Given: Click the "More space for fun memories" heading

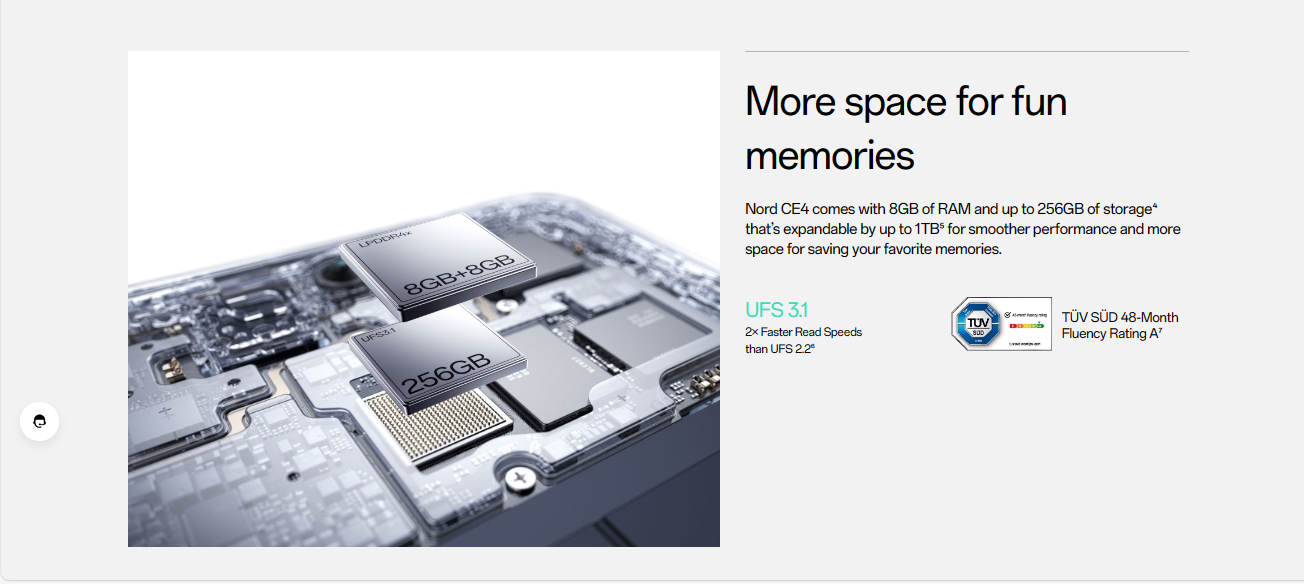Looking at the screenshot, I should (906, 128).
